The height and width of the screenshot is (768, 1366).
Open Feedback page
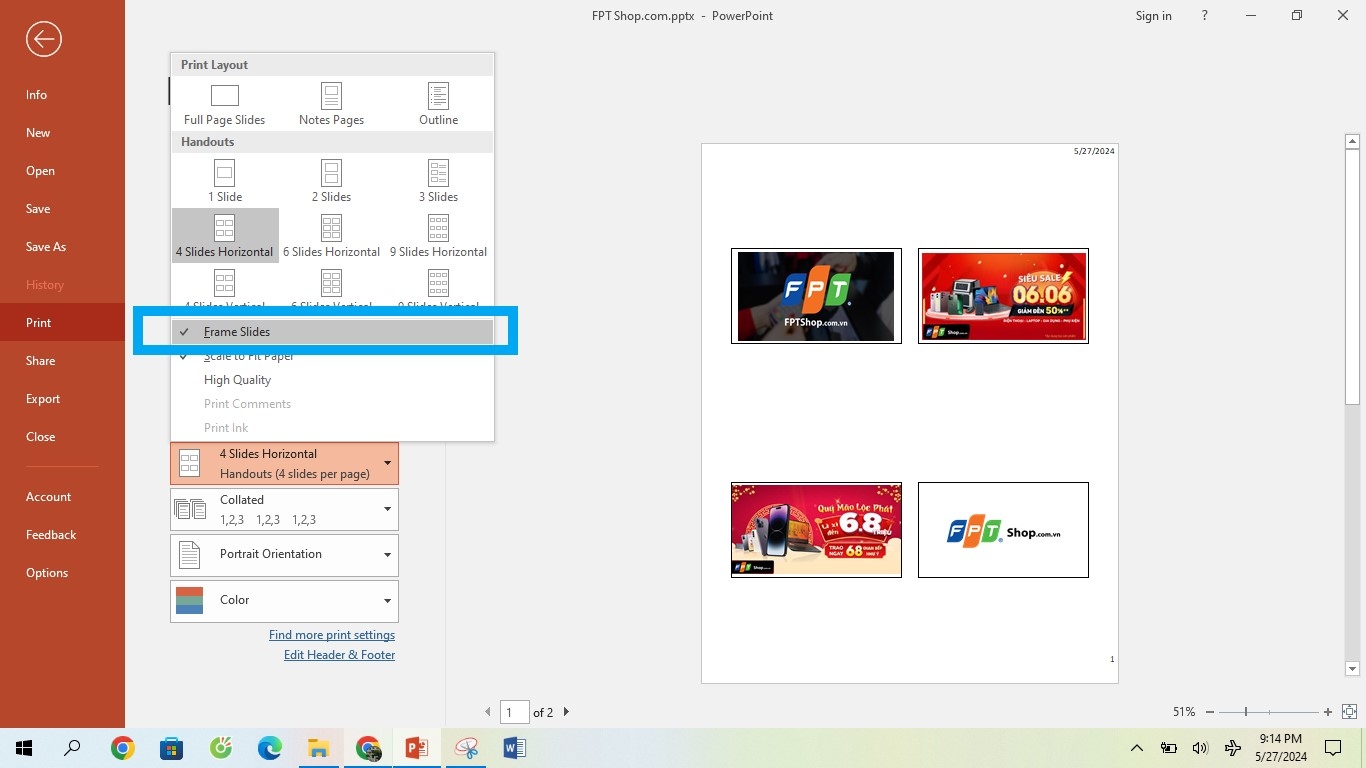62,535
